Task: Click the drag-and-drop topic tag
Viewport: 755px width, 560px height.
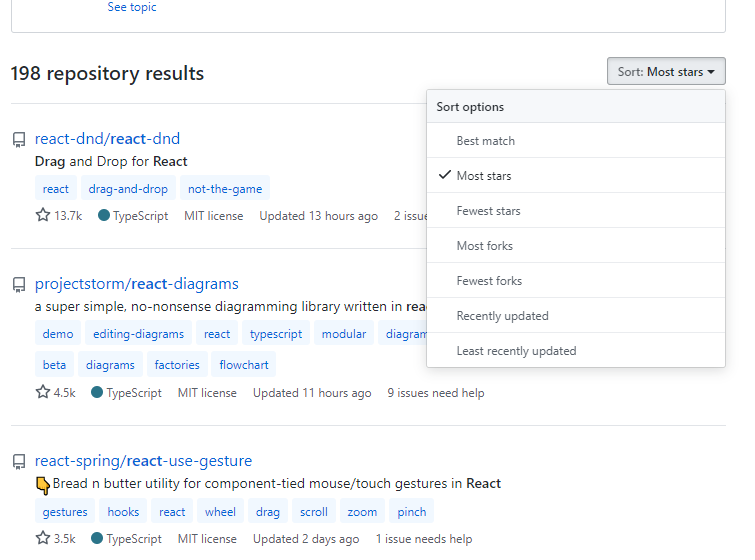Action: [128, 189]
